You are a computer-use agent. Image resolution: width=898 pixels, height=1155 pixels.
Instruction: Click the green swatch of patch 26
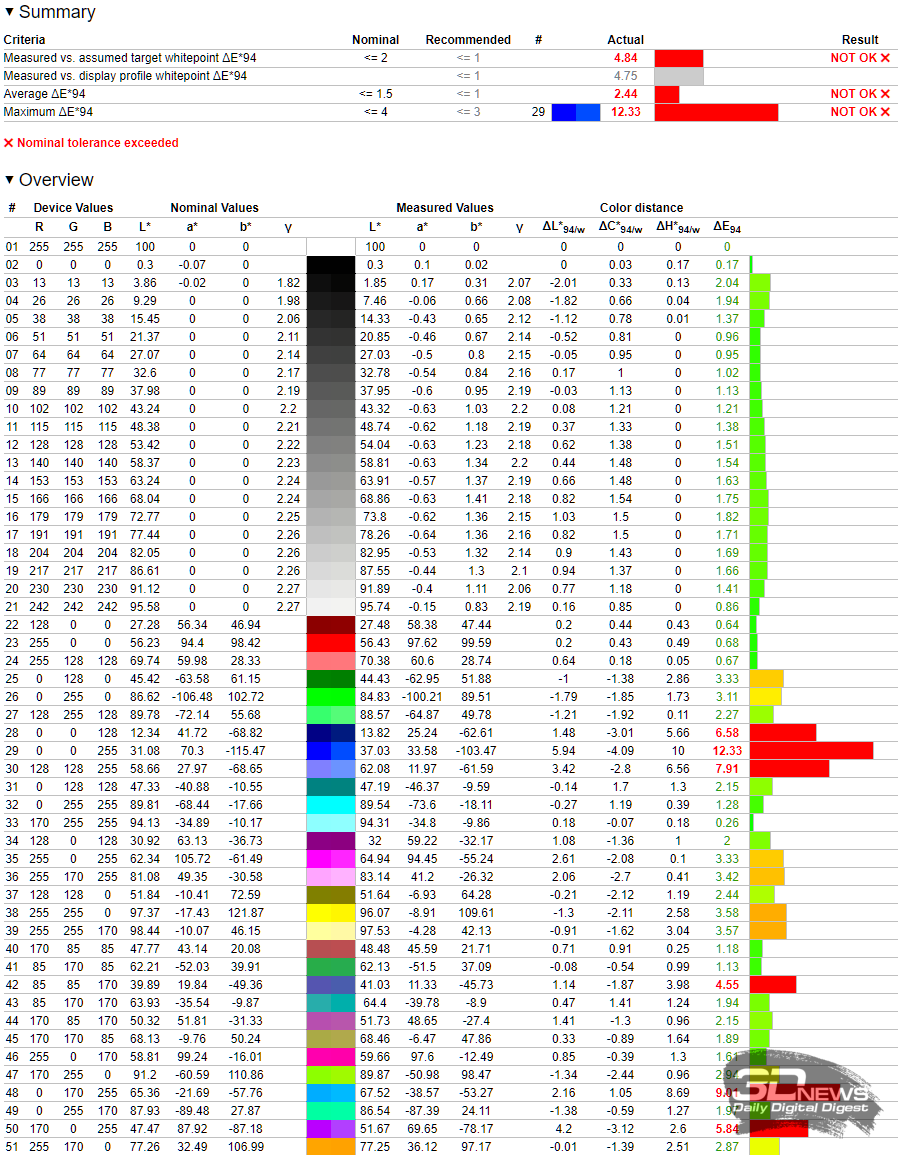point(331,697)
